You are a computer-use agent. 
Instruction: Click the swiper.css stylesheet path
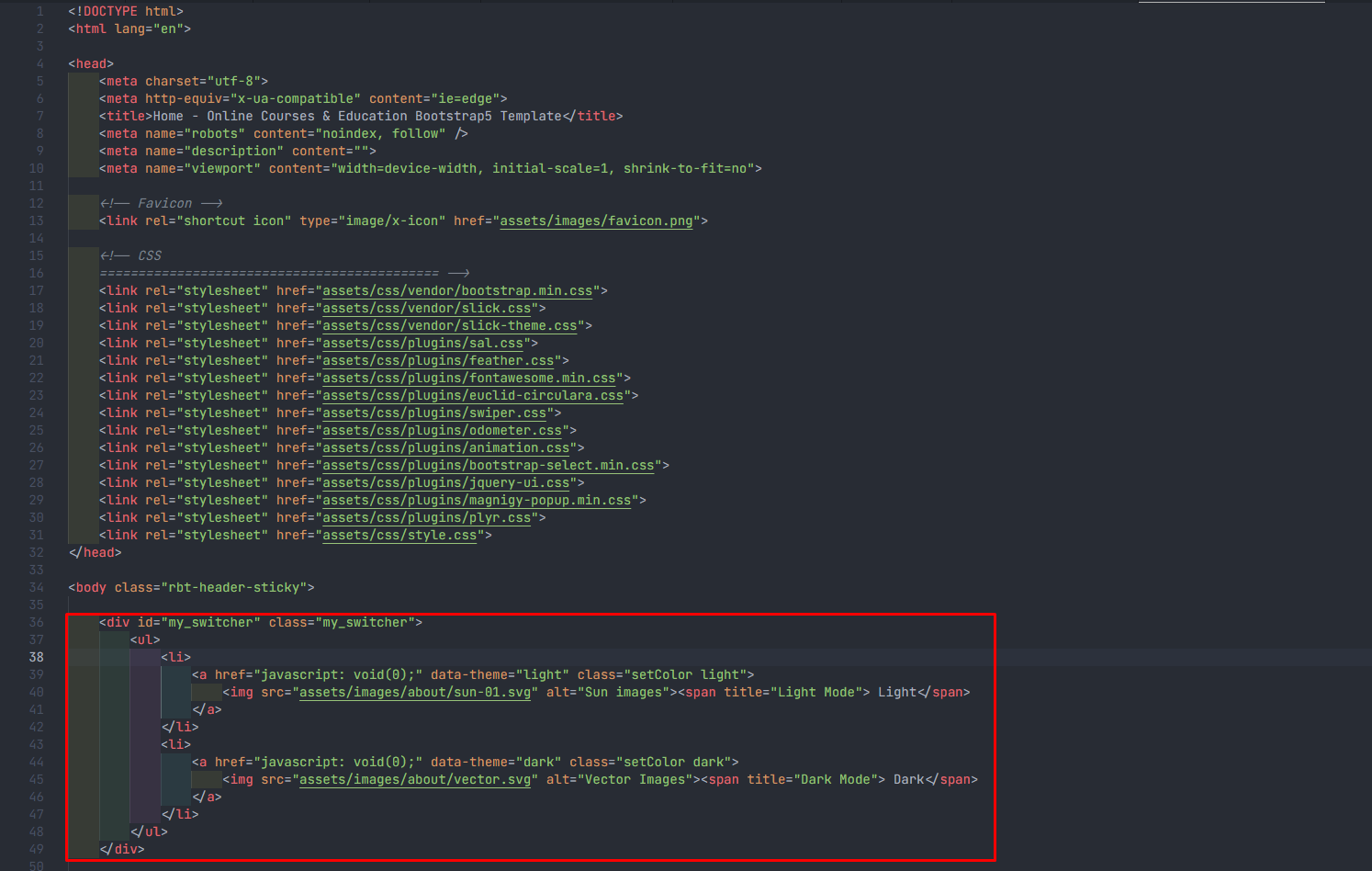[434, 413]
